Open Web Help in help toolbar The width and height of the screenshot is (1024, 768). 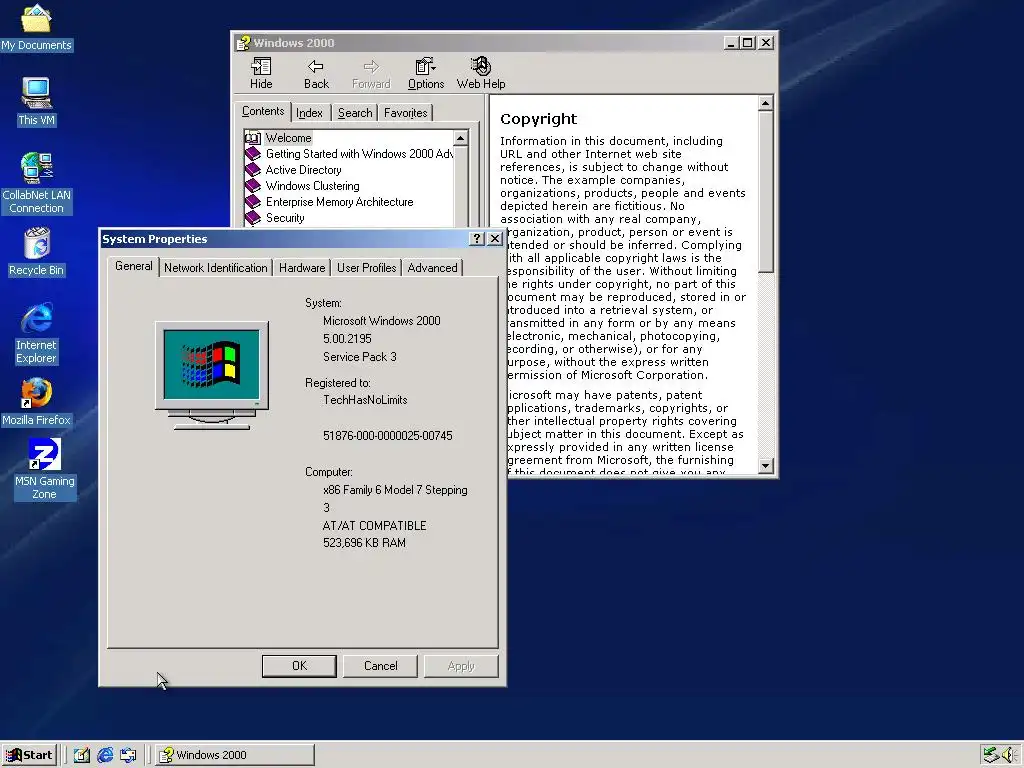(x=481, y=73)
